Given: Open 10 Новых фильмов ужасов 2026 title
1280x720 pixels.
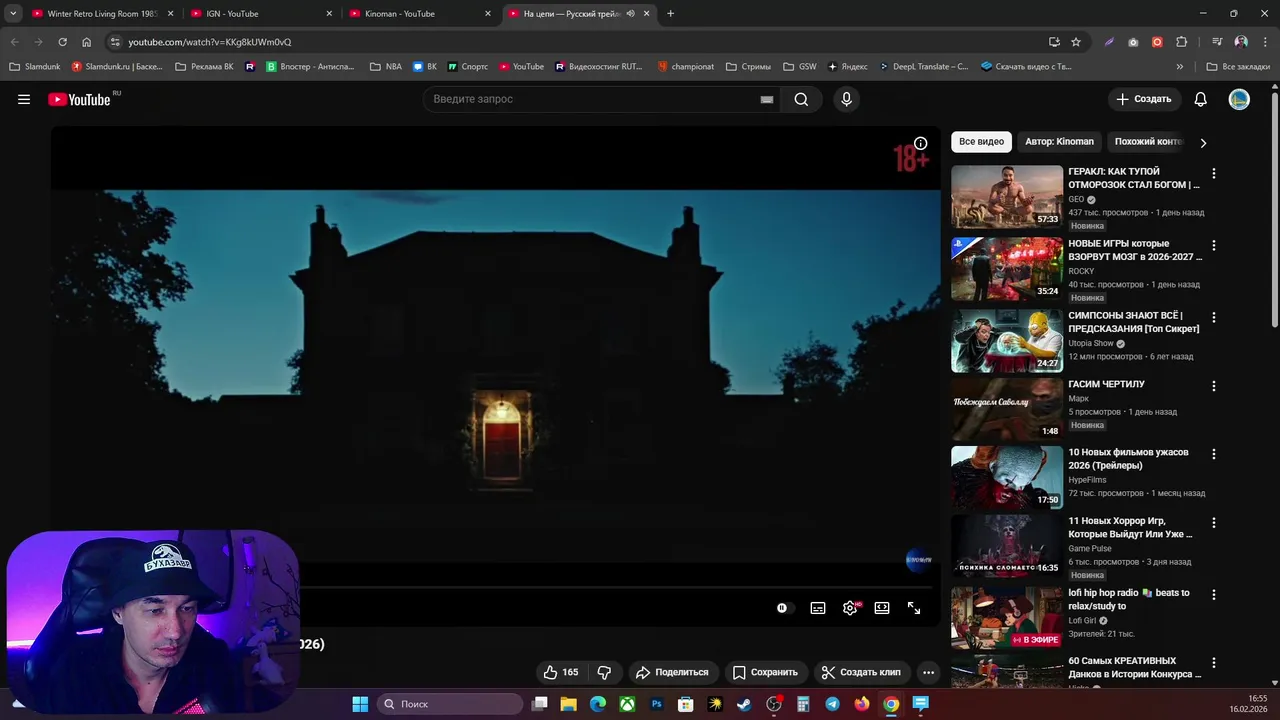Looking at the screenshot, I should pos(1128,459).
